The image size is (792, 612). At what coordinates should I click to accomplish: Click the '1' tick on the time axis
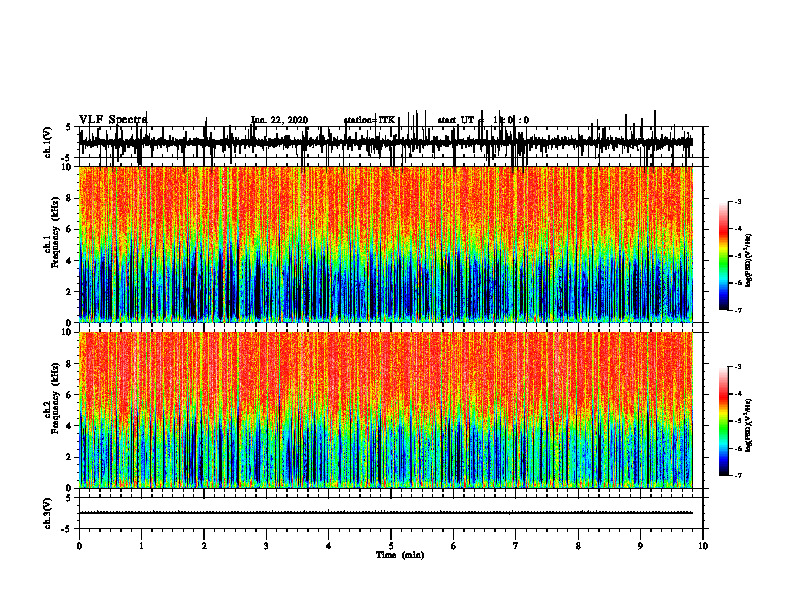141,546
